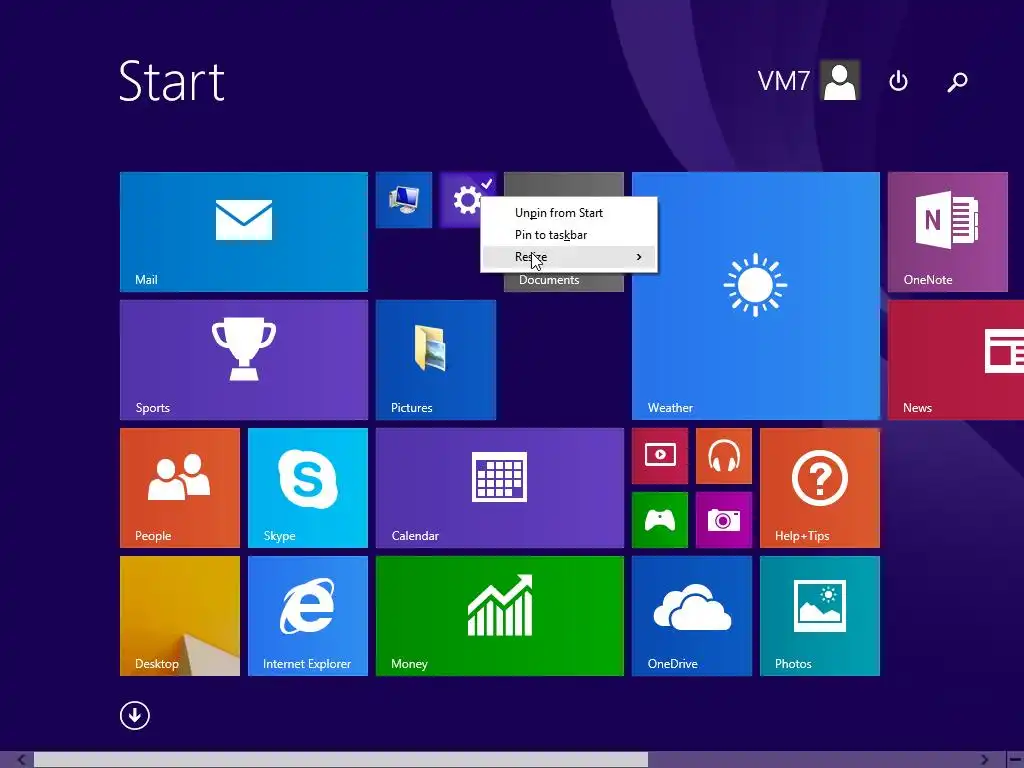Launch Internet Explorer tile
This screenshot has height=768, width=1024.
point(308,616)
